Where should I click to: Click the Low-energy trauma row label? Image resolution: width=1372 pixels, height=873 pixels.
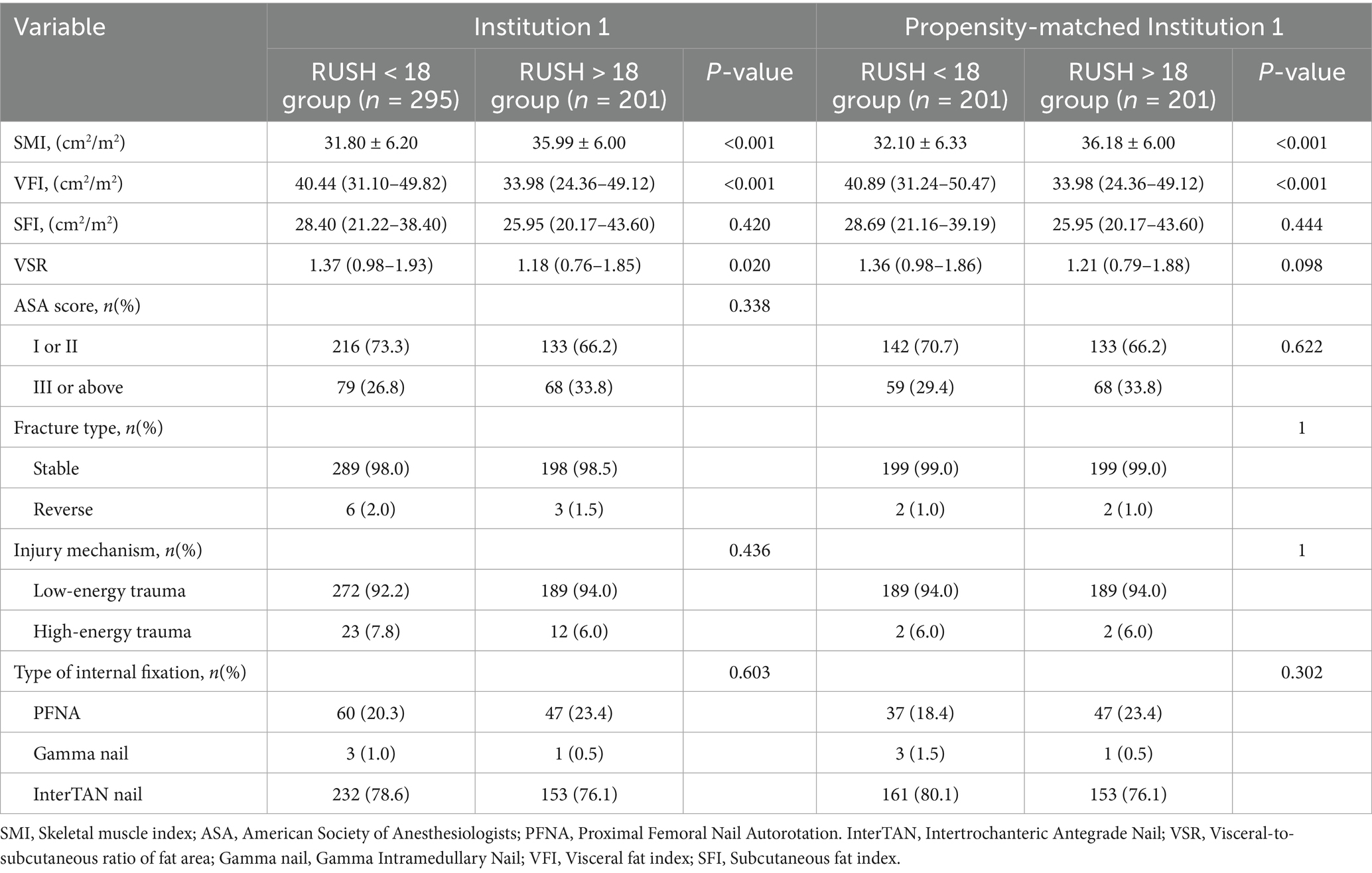(x=109, y=591)
